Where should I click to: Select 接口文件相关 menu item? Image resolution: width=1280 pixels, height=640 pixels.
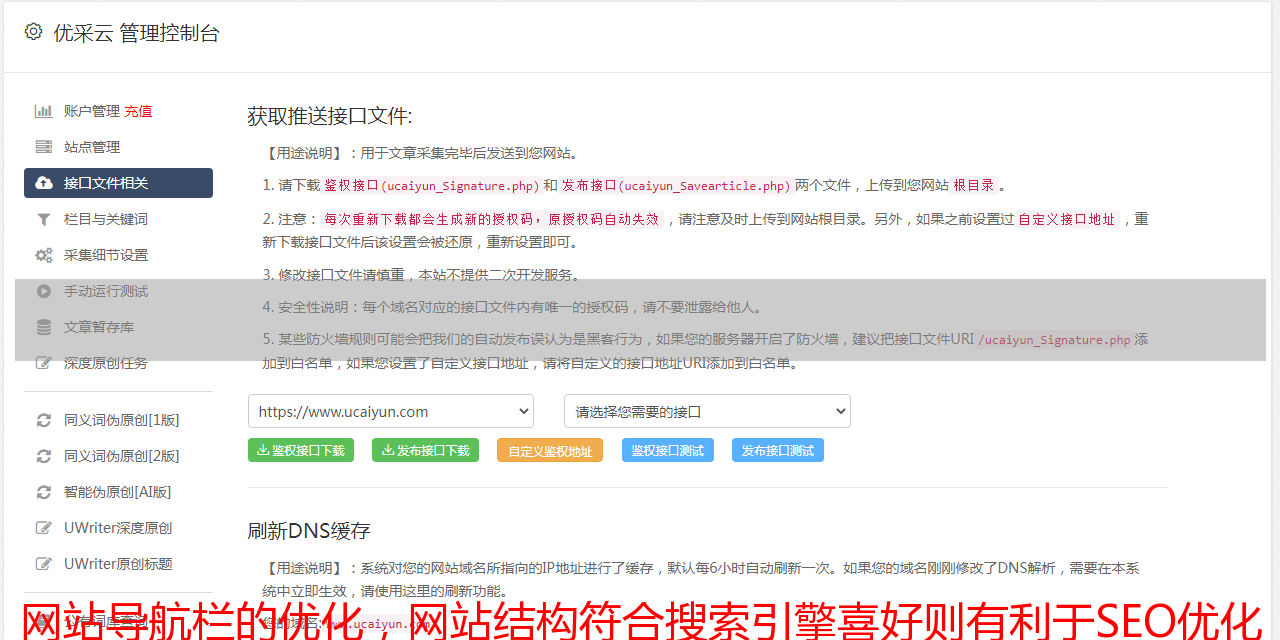pos(118,183)
